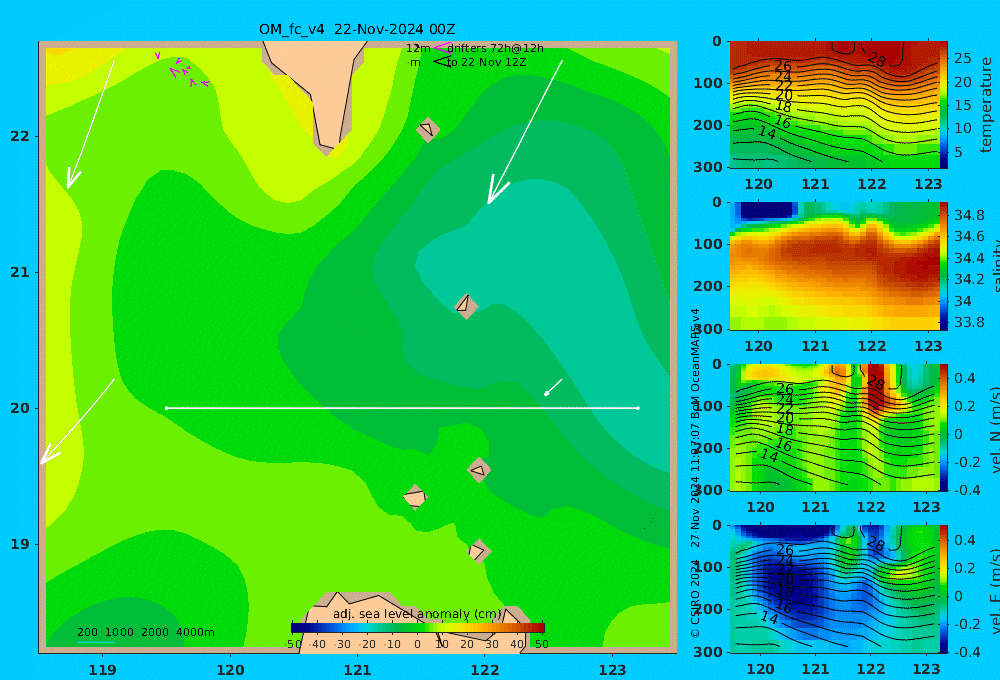The width and height of the screenshot is (1000, 680).
Task: Click the small white drifter near 20N 122.5E
Action: point(552,387)
